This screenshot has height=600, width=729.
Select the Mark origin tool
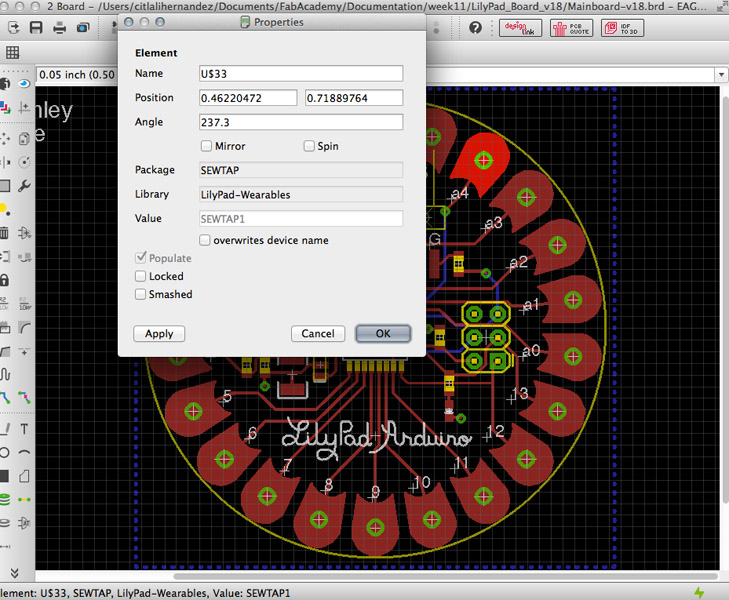(24, 108)
